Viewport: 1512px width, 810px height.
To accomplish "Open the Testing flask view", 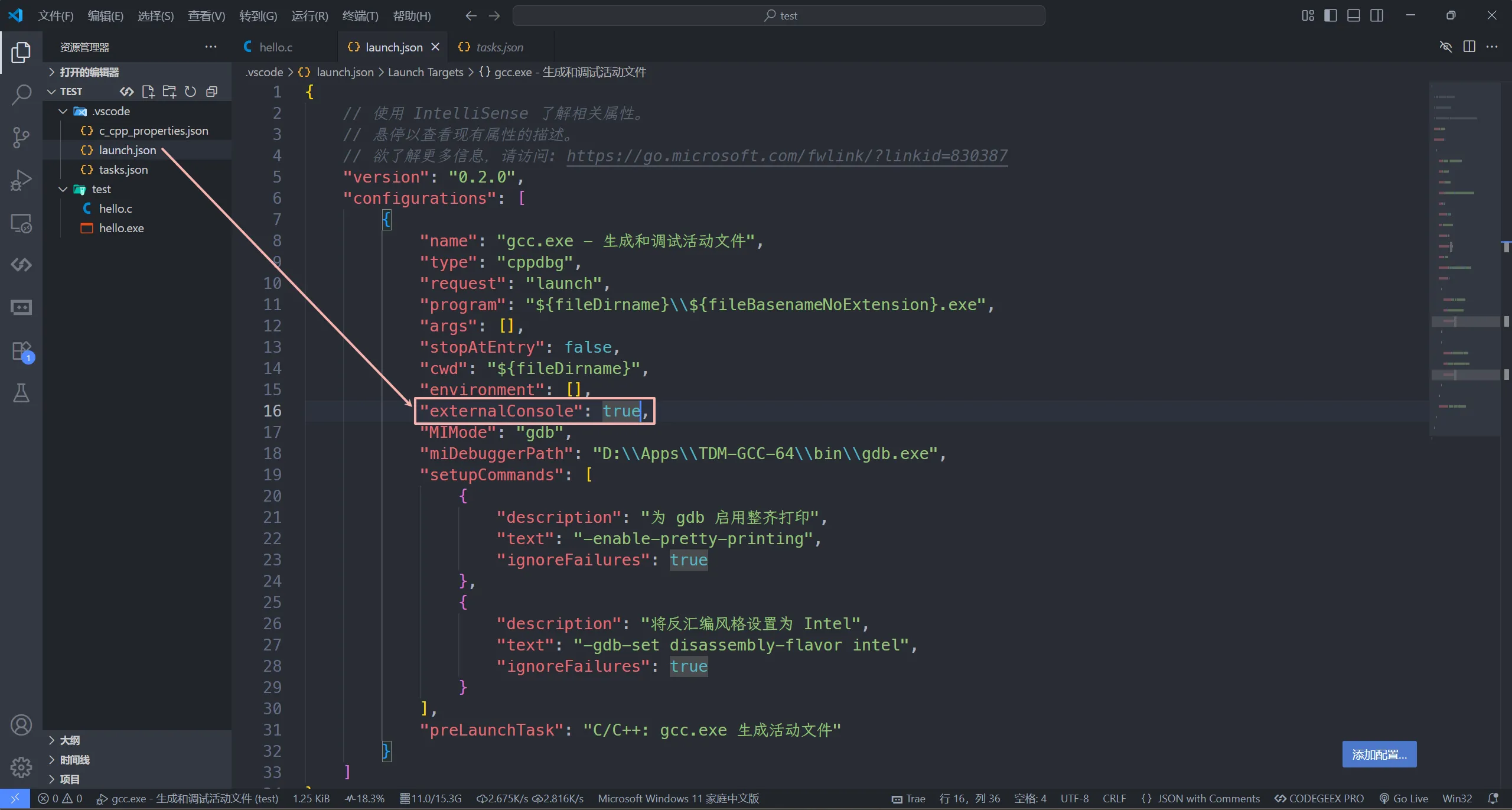I will tap(21, 393).
